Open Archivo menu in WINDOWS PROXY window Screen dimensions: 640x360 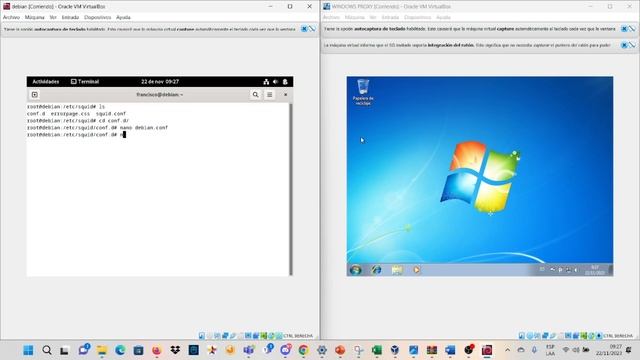(331, 18)
